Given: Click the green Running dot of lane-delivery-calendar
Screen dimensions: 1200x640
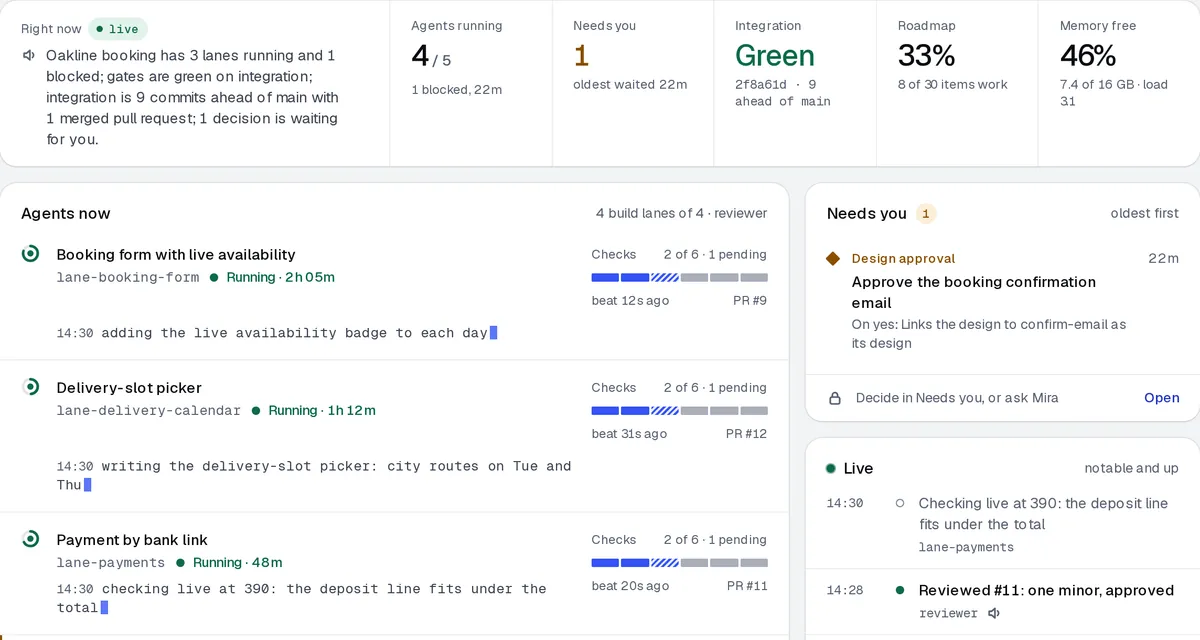Looking at the screenshot, I should coord(256,410).
